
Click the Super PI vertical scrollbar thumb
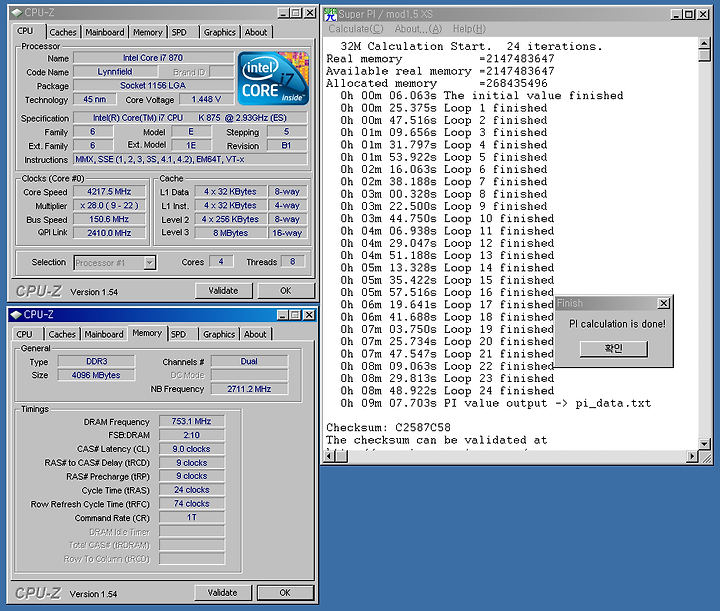704,56
